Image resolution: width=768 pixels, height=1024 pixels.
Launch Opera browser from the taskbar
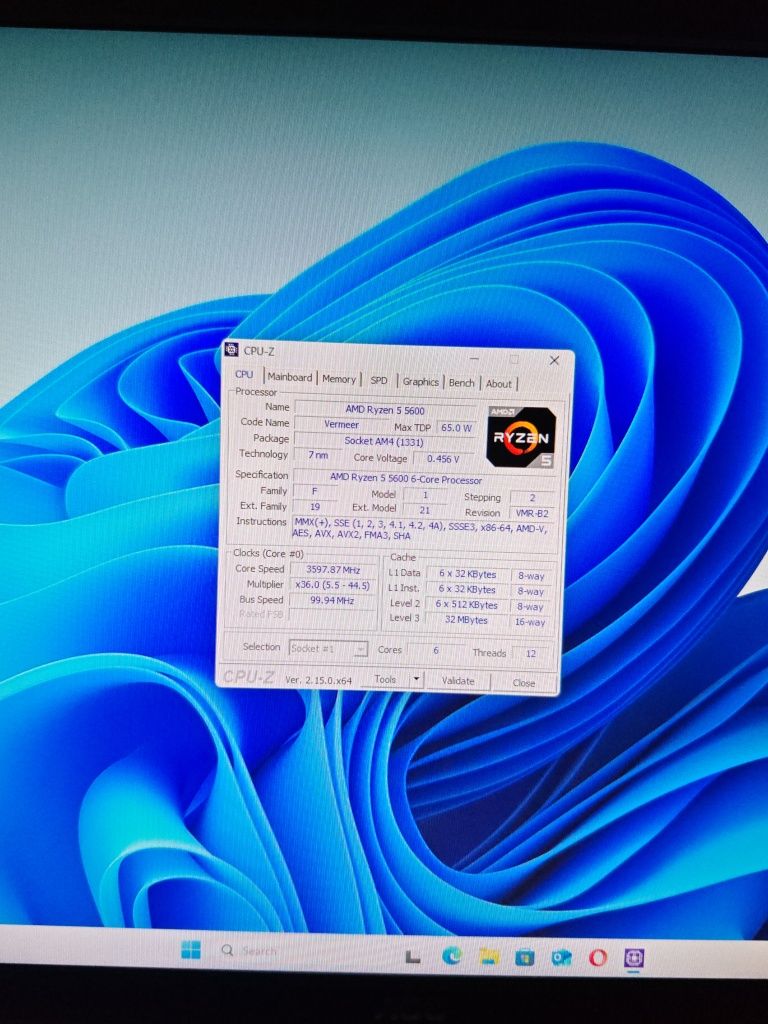597,958
